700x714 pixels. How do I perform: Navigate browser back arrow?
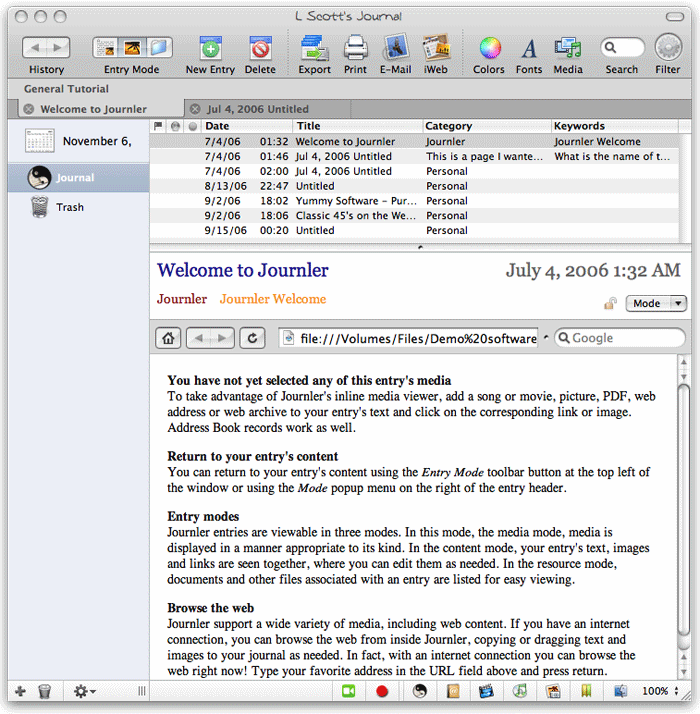coord(199,338)
